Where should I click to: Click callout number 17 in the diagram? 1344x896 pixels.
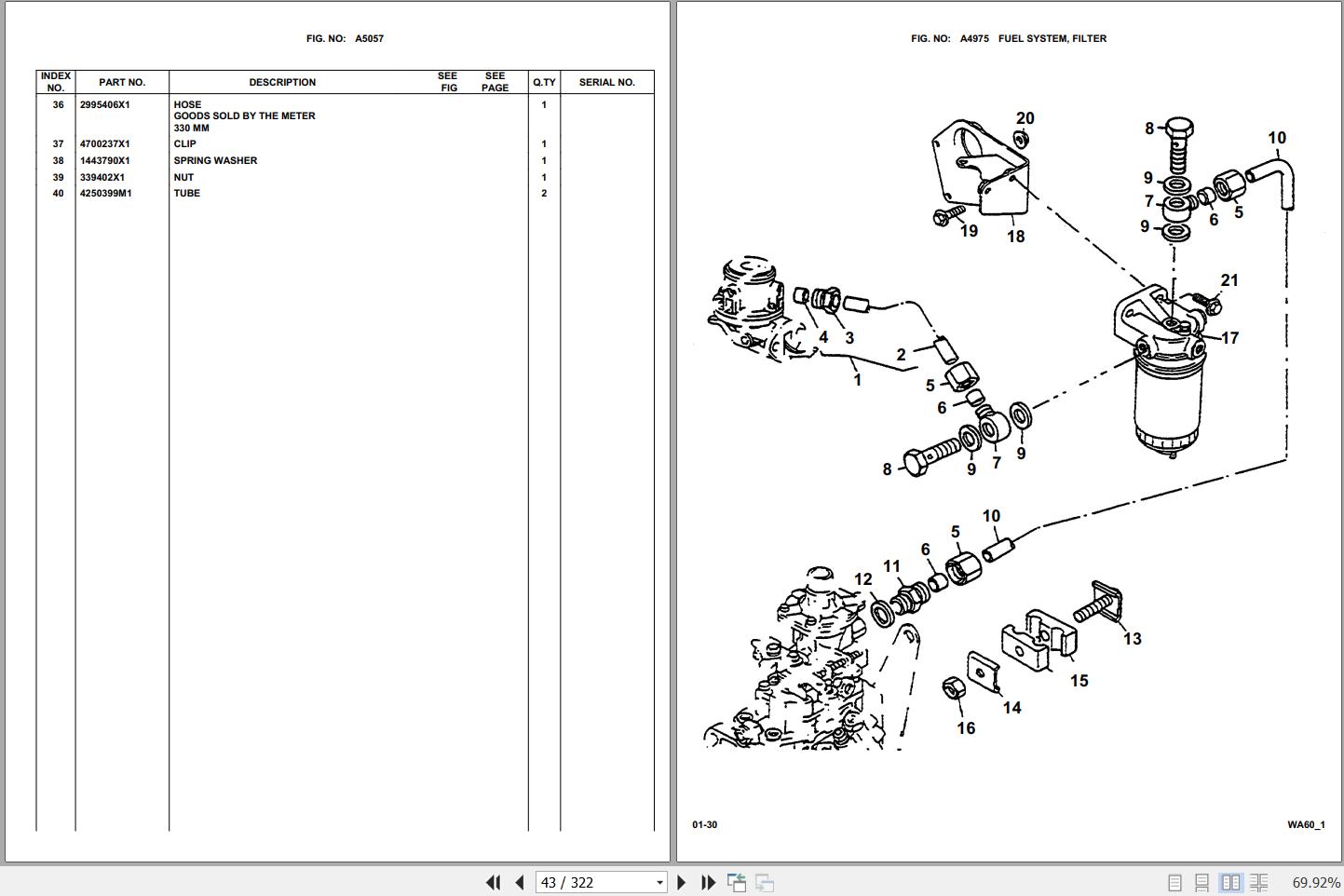[x=1229, y=338]
